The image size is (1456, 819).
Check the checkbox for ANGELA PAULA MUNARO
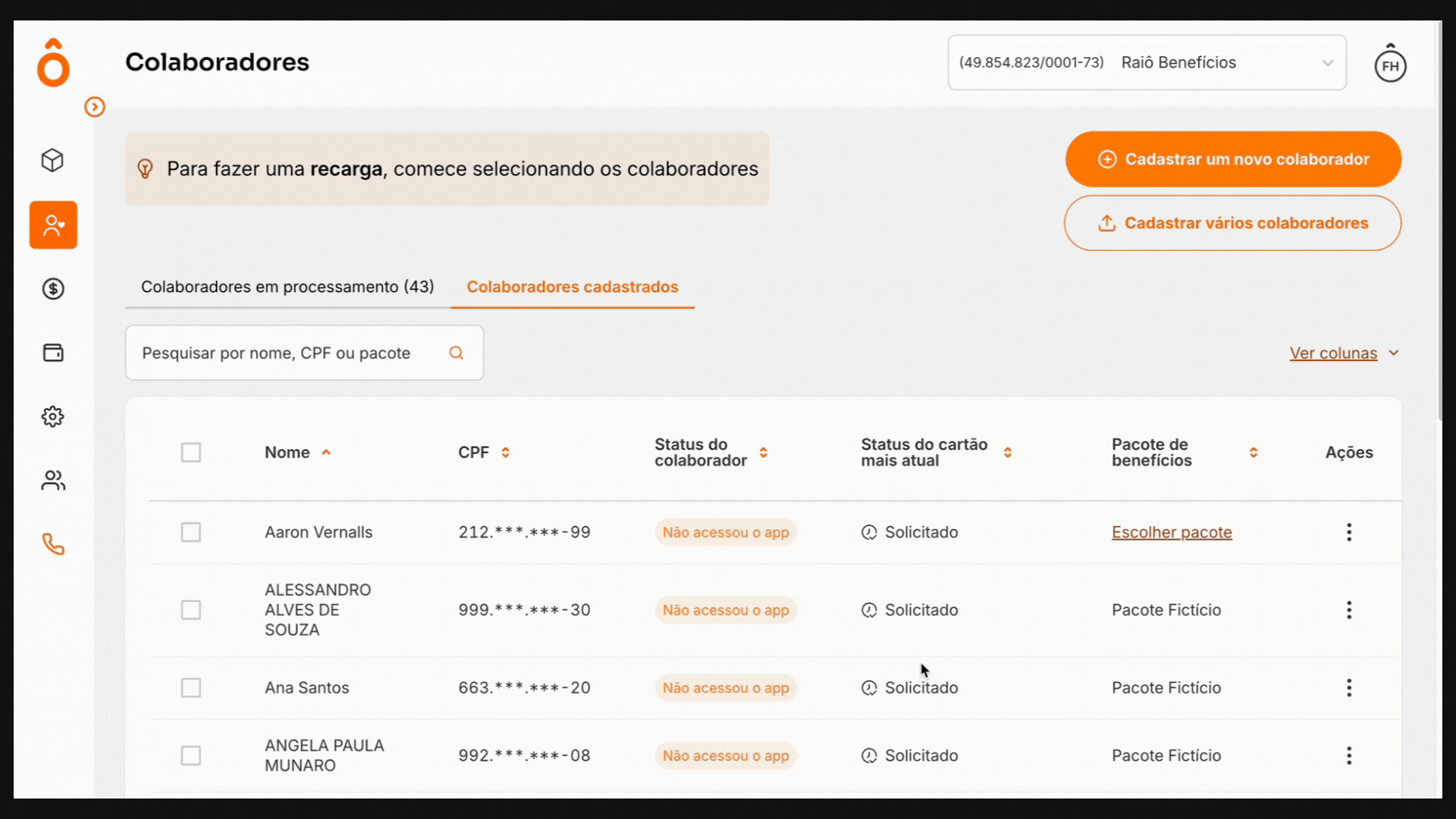191,755
